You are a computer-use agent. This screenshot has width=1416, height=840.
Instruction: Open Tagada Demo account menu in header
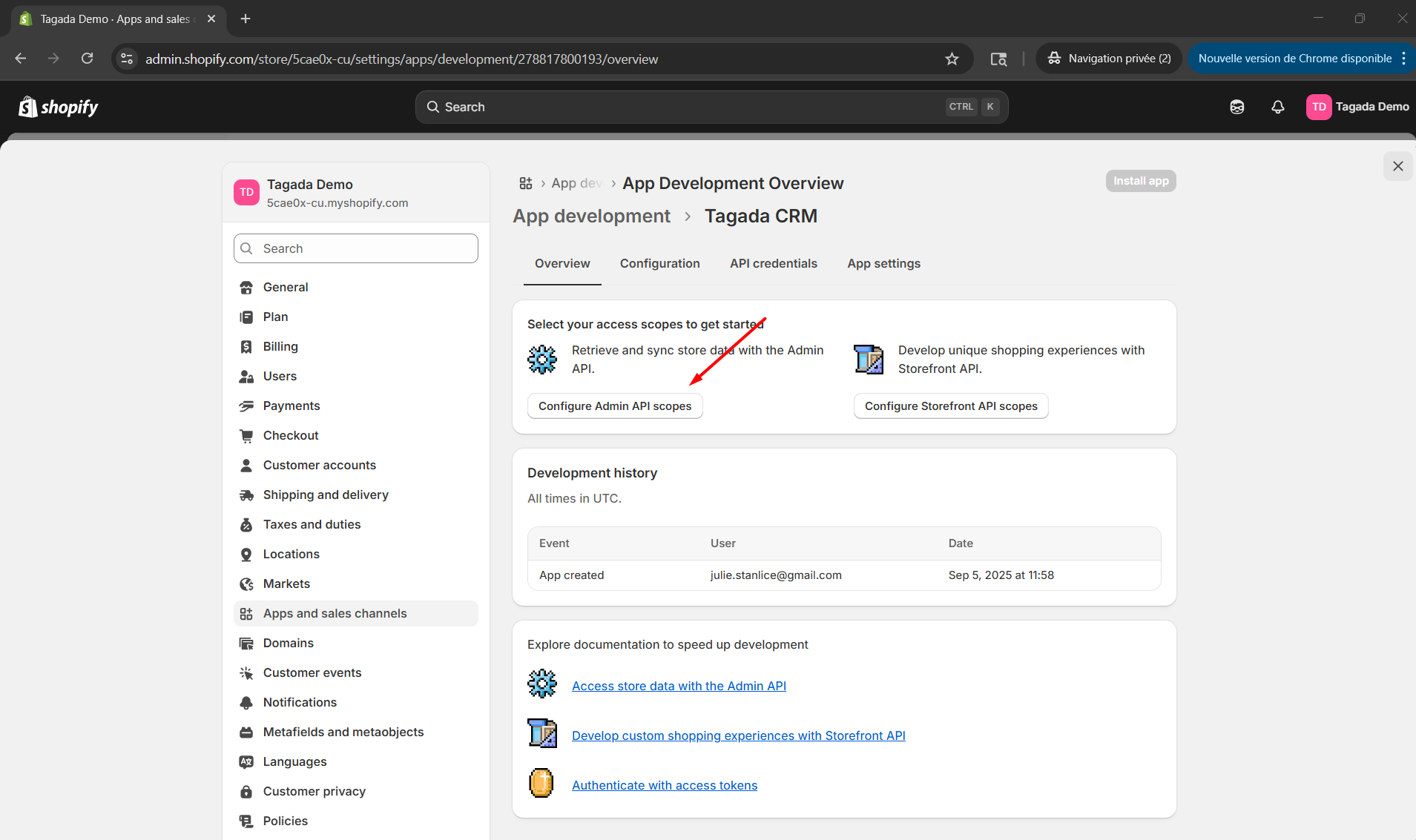tap(1357, 107)
